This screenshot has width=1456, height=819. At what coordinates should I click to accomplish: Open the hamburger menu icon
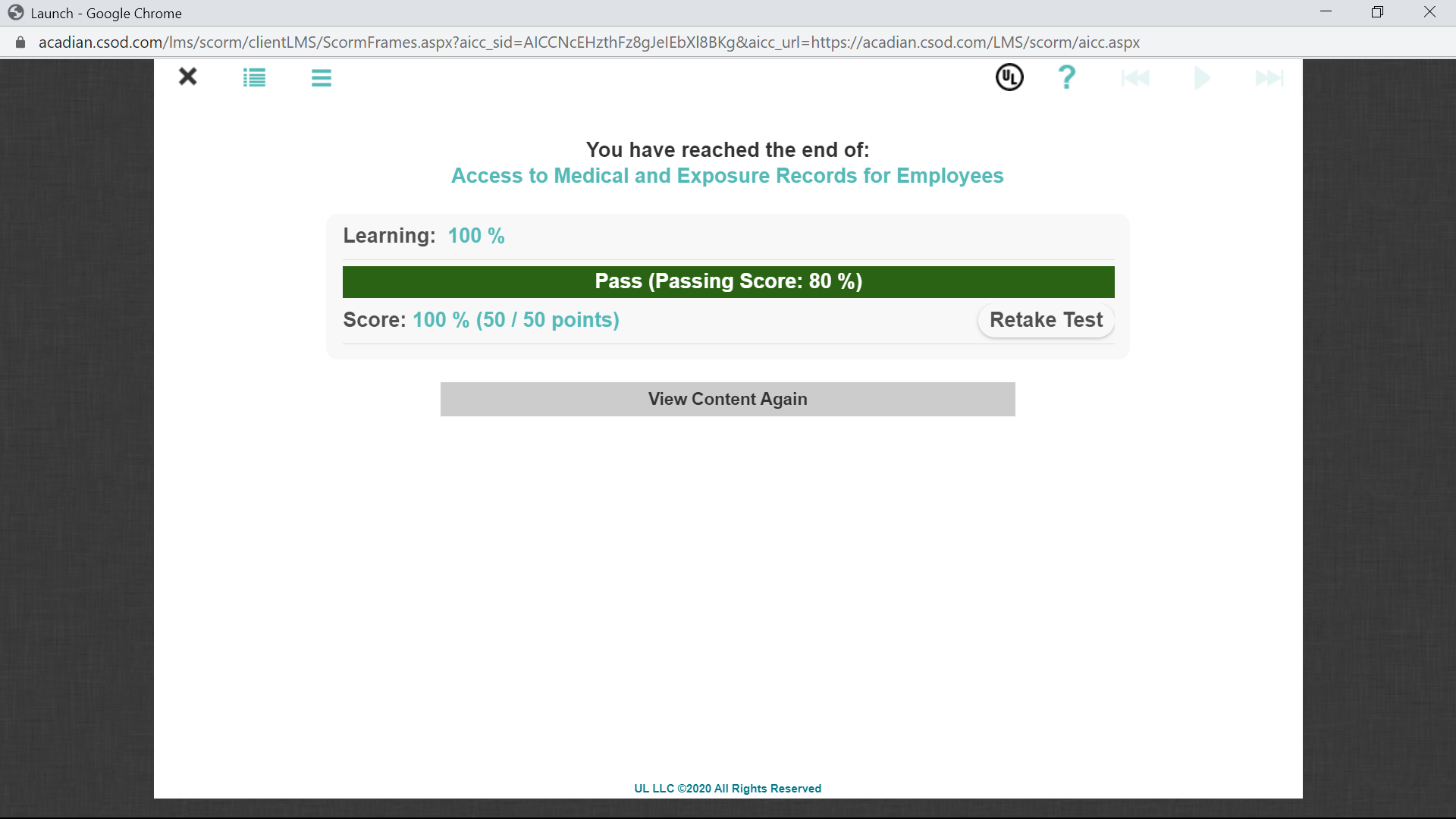click(x=321, y=77)
